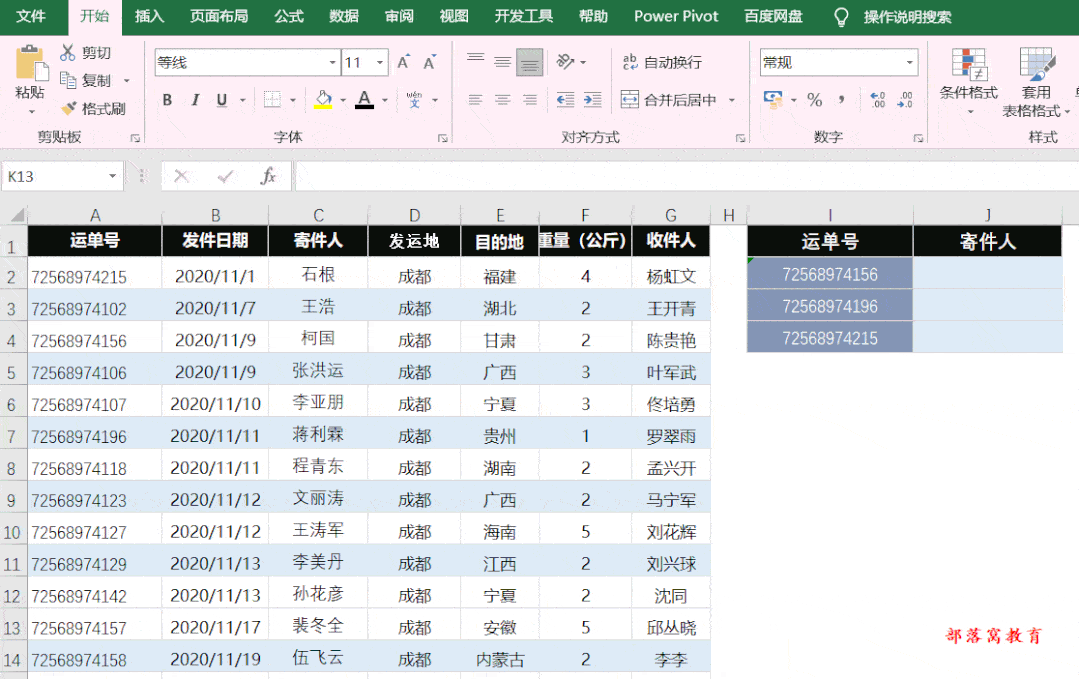This screenshot has height=679, width=1079.
Task: Expand the Name Box dropdown arrow
Action: [x=112, y=176]
